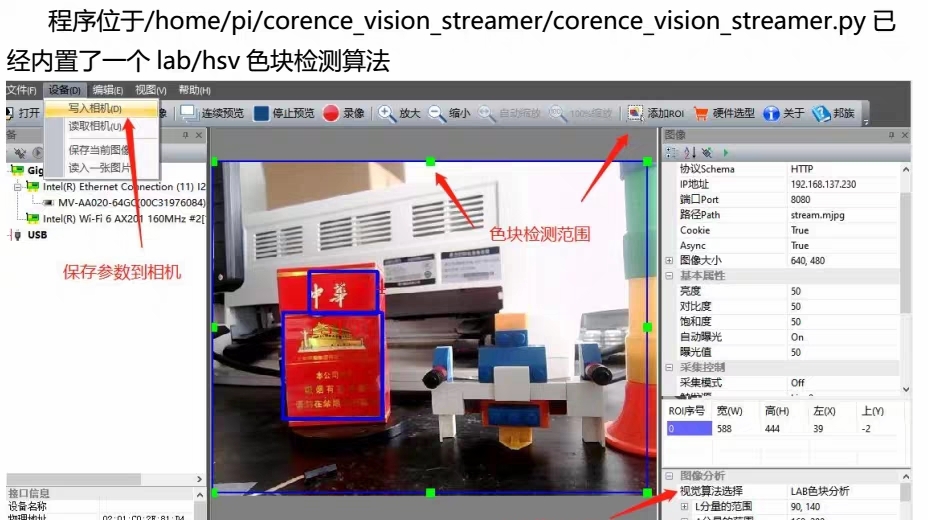Collapse the Intel Ethernet Connection tree node

click(17, 187)
